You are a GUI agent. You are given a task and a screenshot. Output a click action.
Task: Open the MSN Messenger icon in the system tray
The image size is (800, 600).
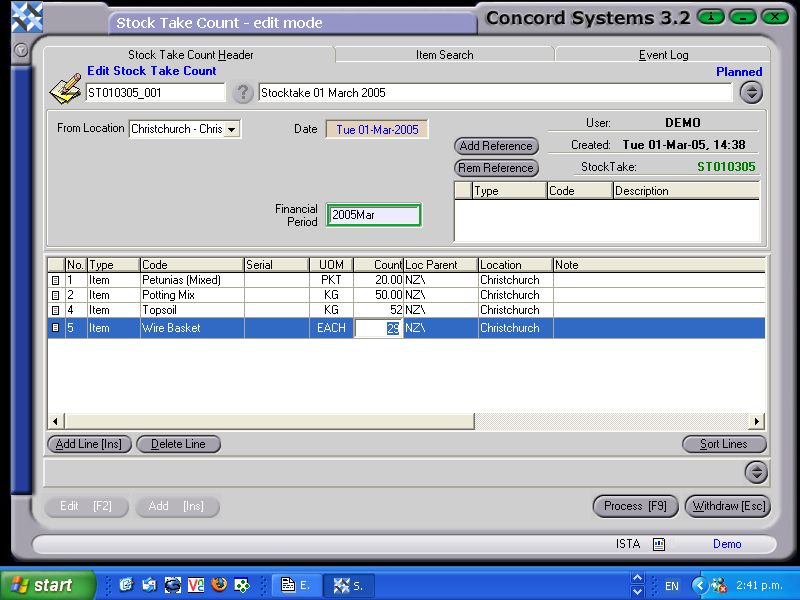click(x=717, y=587)
